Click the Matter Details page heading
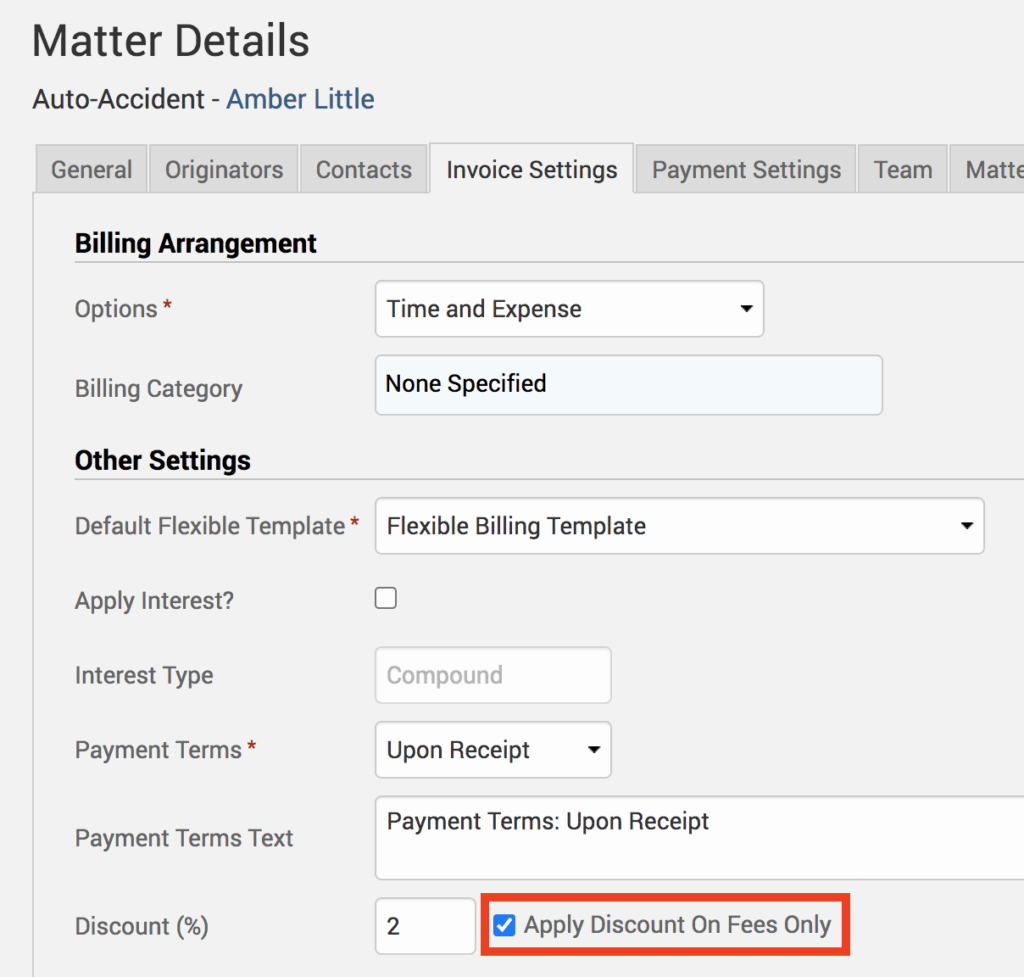The width and height of the screenshot is (1024, 977). (171, 42)
